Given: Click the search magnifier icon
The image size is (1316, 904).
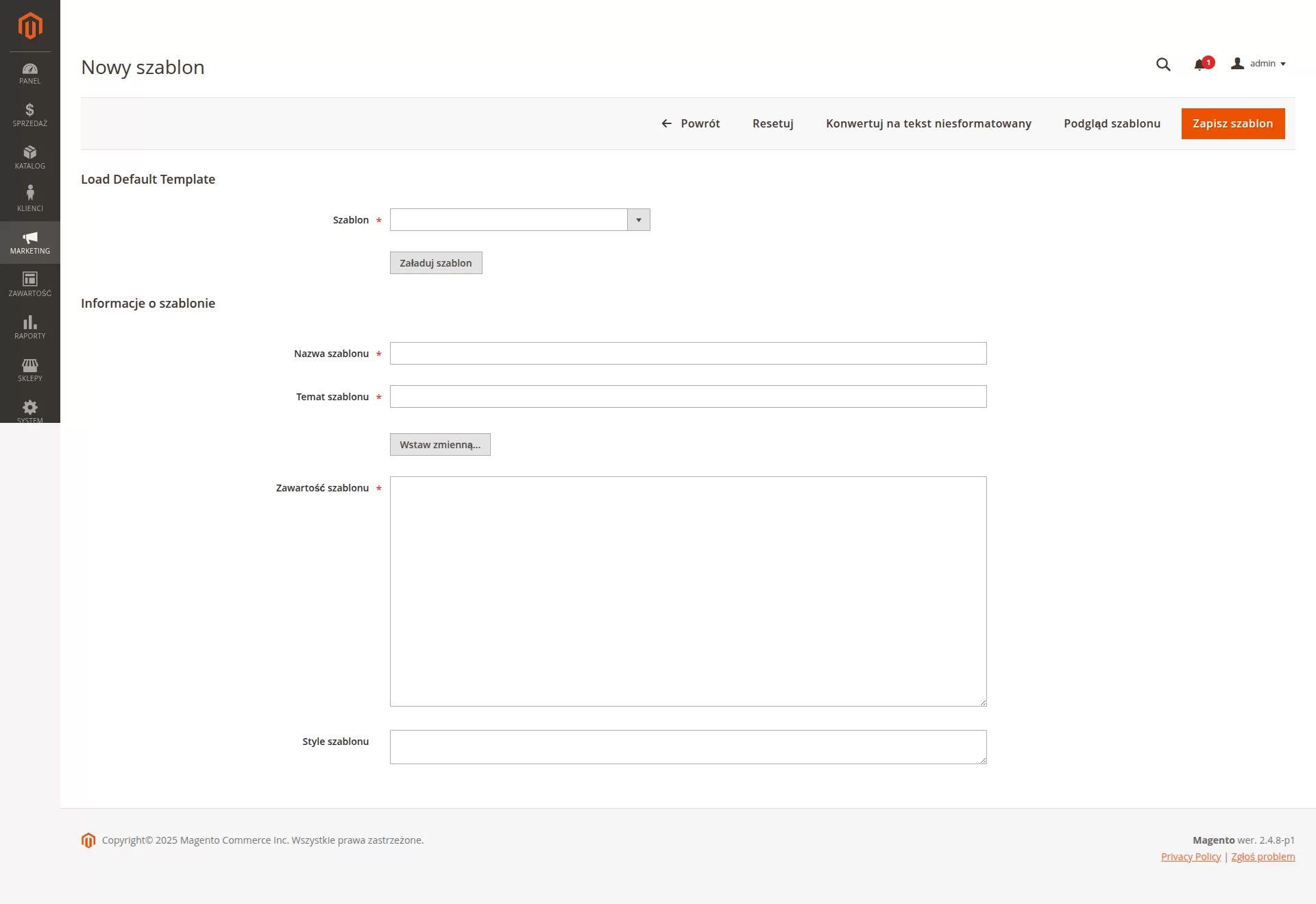Looking at the screenshot, I should pyautogui.click(x=1163, y=64).
